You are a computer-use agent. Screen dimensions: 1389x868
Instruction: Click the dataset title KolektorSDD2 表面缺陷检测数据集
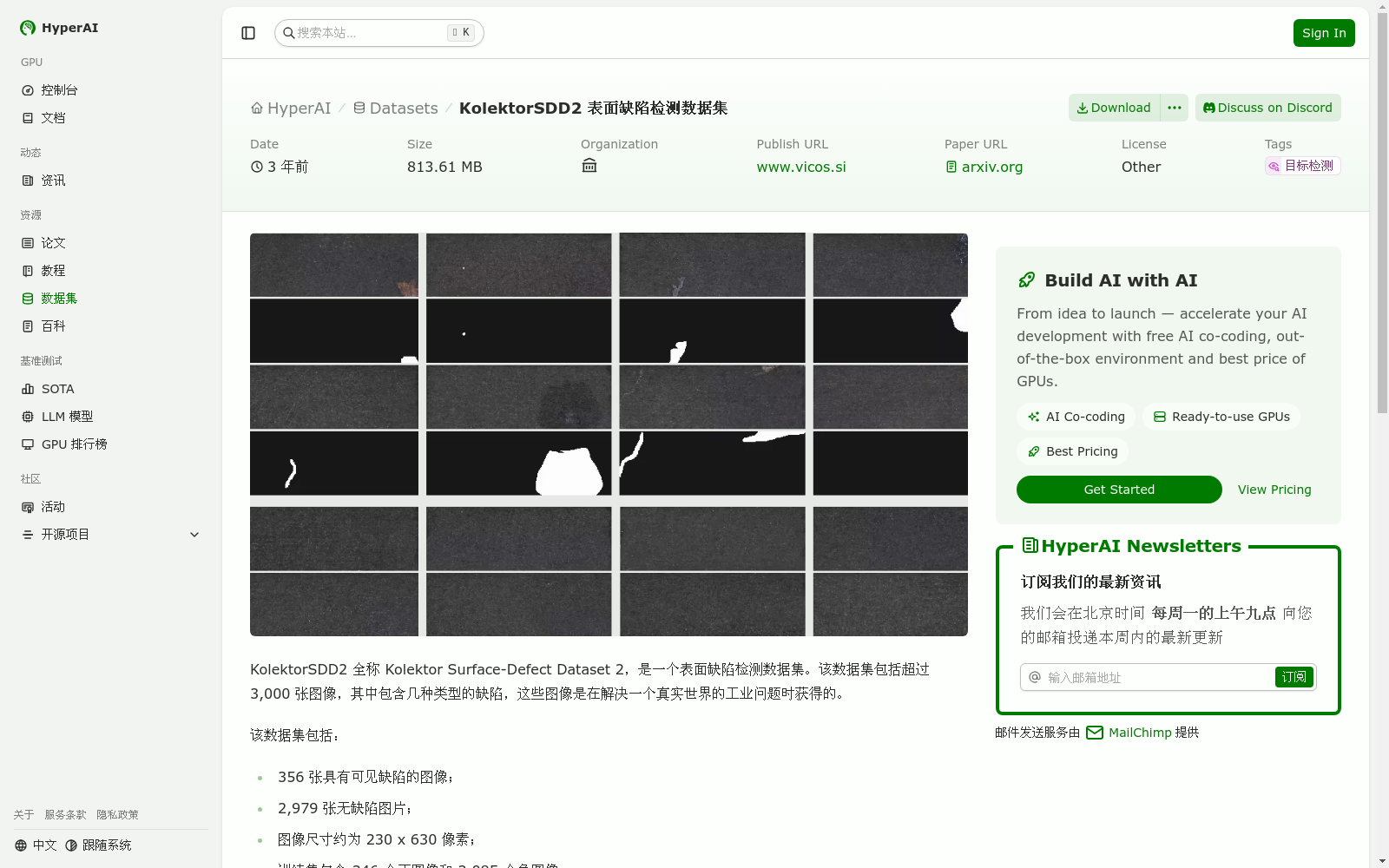593,108
